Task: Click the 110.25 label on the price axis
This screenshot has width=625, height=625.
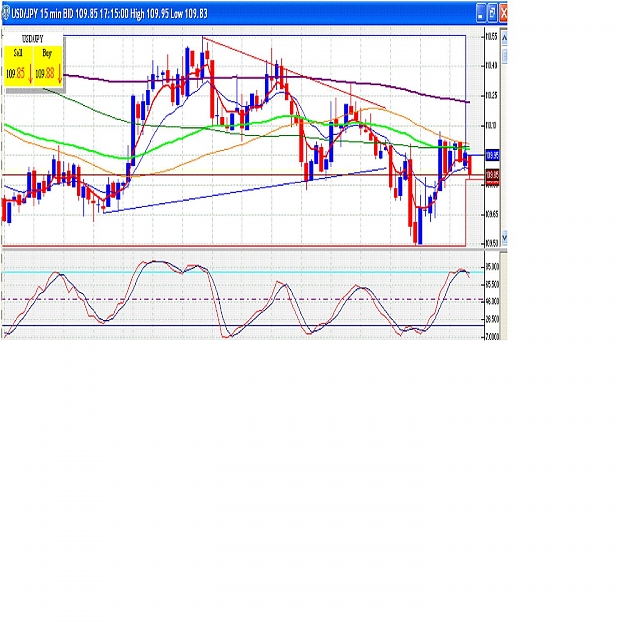Action: point(491,95)
